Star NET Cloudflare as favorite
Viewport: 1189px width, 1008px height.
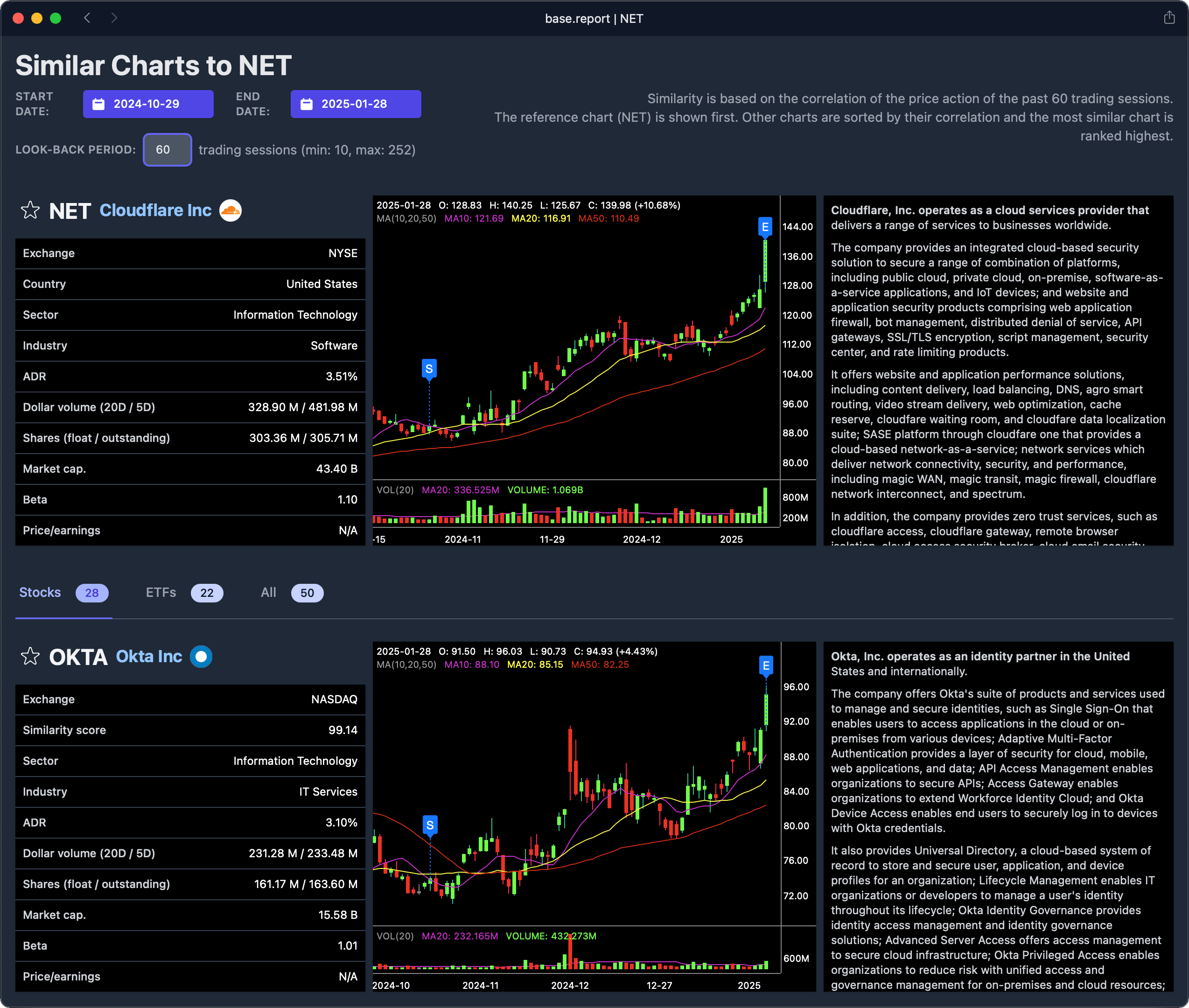tap(30, 210)
